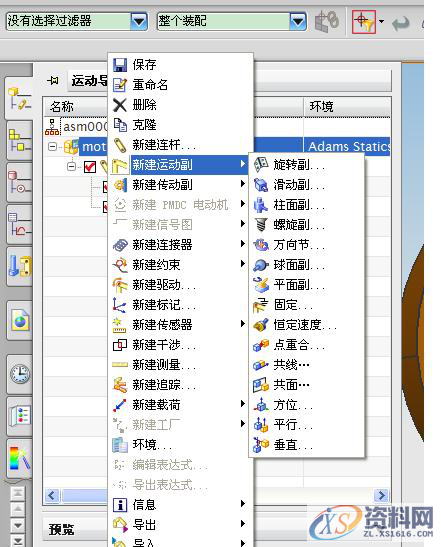Click the New Trace (新建追踪) icon
The height and width of the screenshot is (547, 441).
120,385
